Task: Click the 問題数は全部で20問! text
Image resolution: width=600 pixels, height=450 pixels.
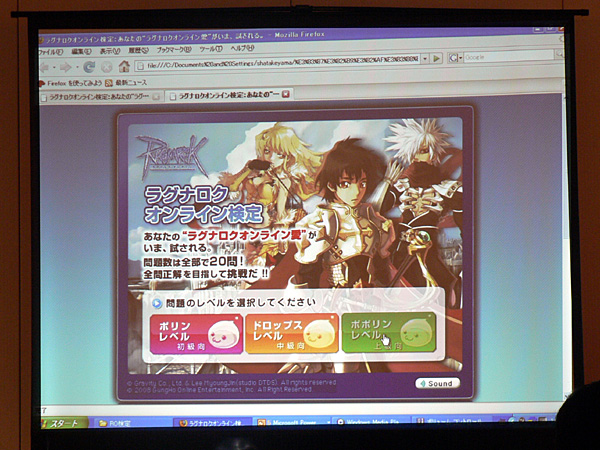Action: pyautogui.click(x=194, y=262)
